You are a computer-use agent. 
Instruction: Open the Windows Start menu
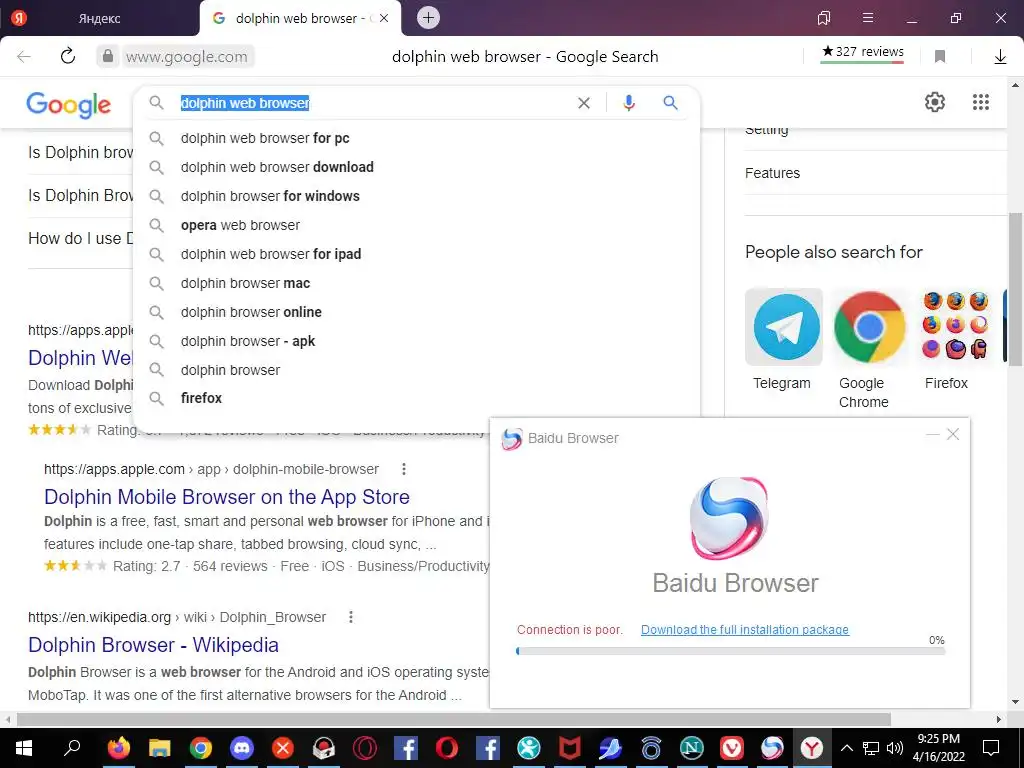point(24,748)
